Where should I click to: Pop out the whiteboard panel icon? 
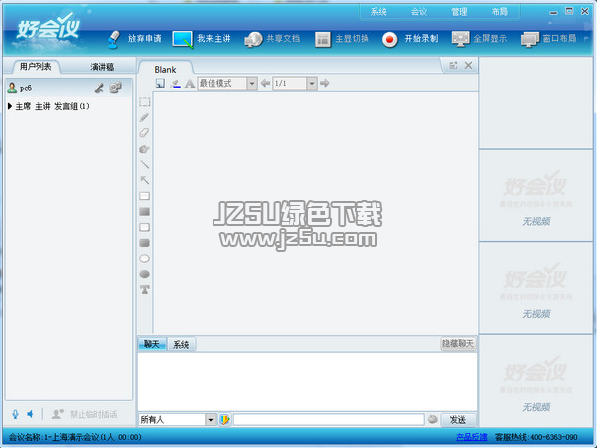453,65
